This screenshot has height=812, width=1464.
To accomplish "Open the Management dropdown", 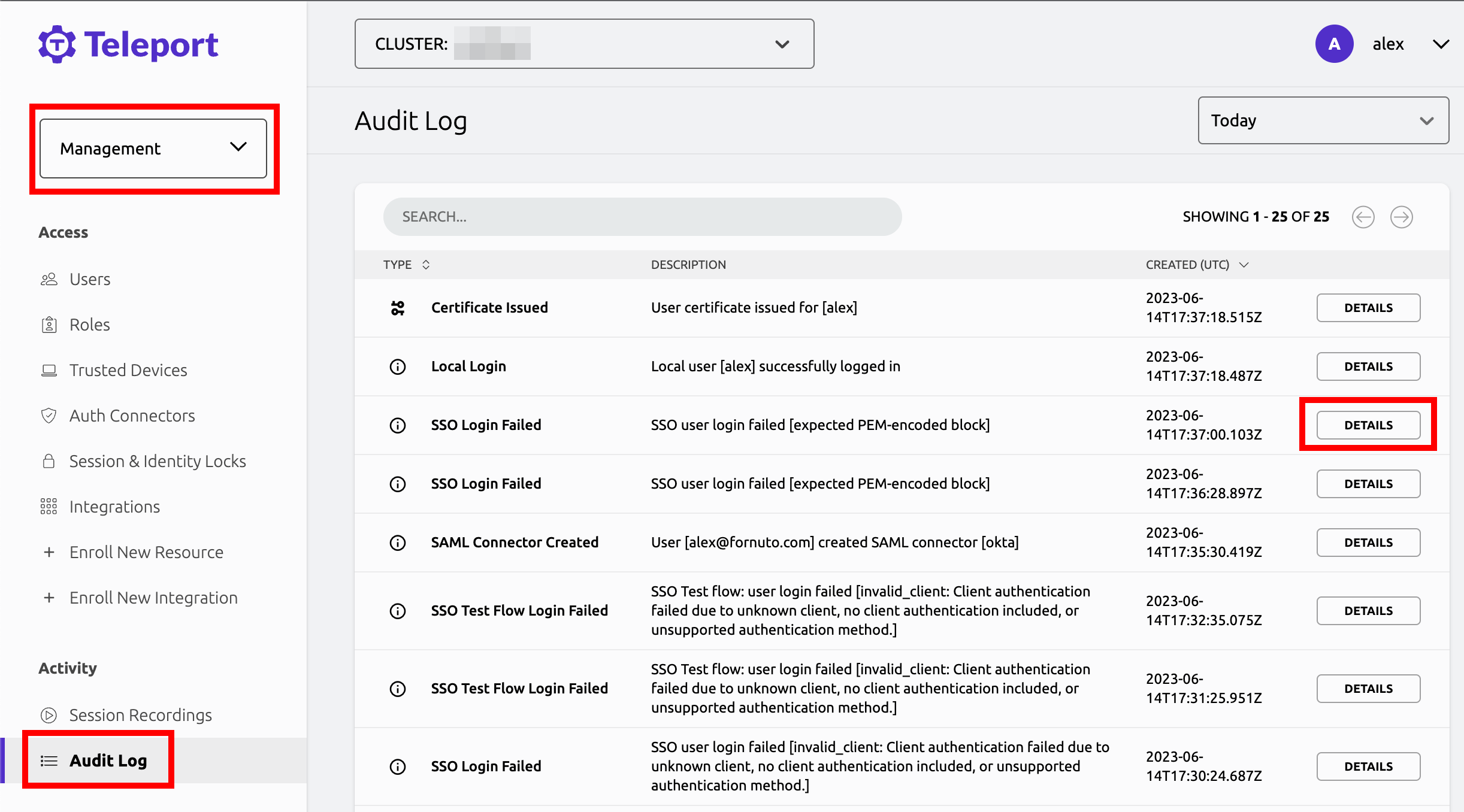I will 153,148.
